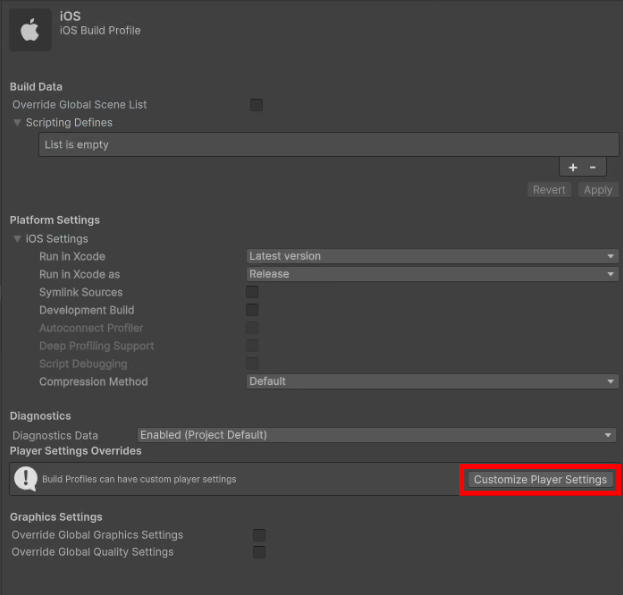The height and width of the screenshot is (595, 623).
Task: Click the Apple iOS platform icon
Action: click(x=30, y=30)
